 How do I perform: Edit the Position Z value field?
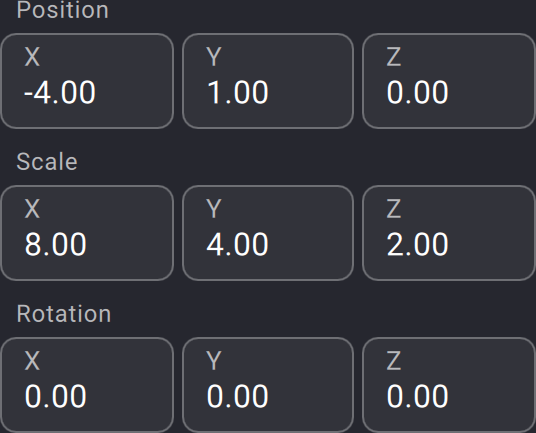coord(448,81)
